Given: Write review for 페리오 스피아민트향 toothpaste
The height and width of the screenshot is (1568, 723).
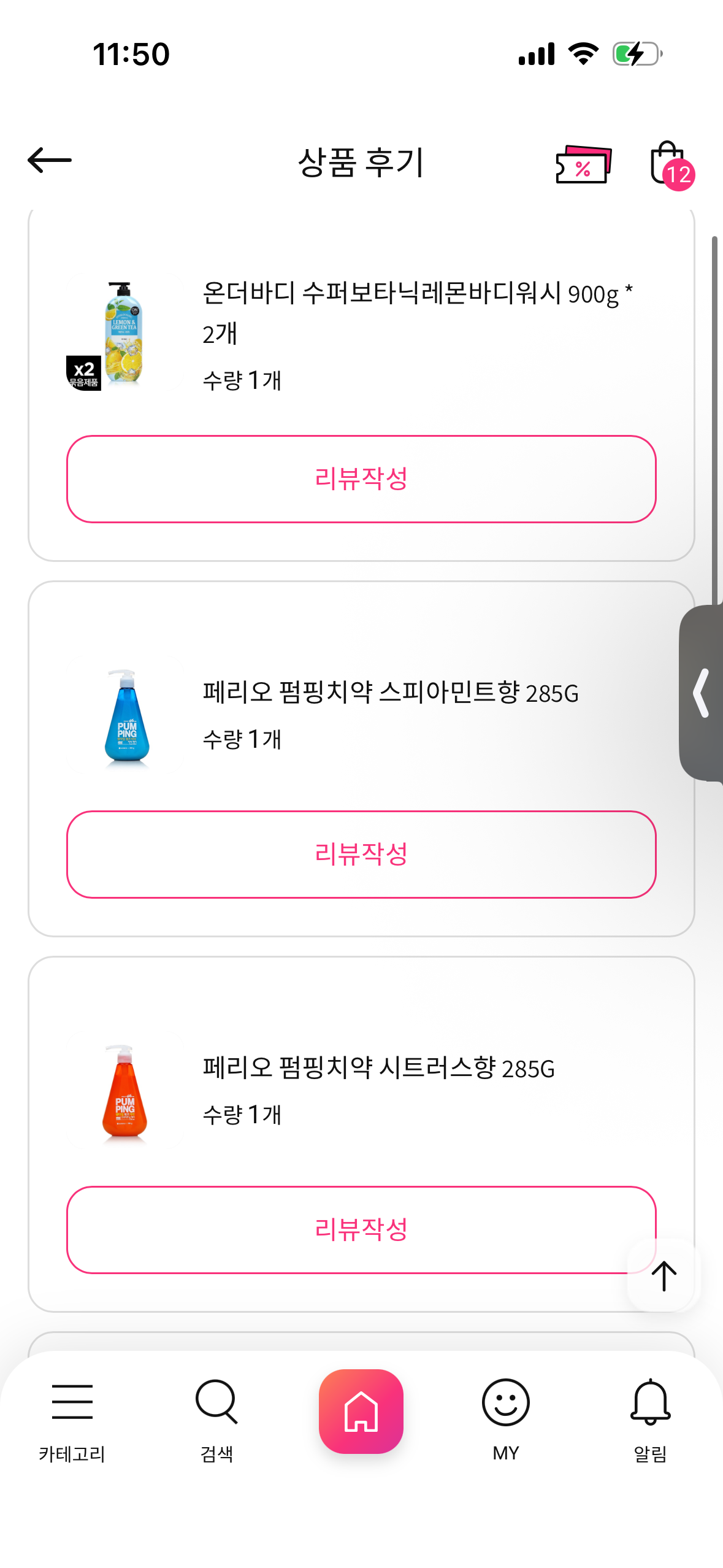Looking at the screenshot, I should [361, 855].
